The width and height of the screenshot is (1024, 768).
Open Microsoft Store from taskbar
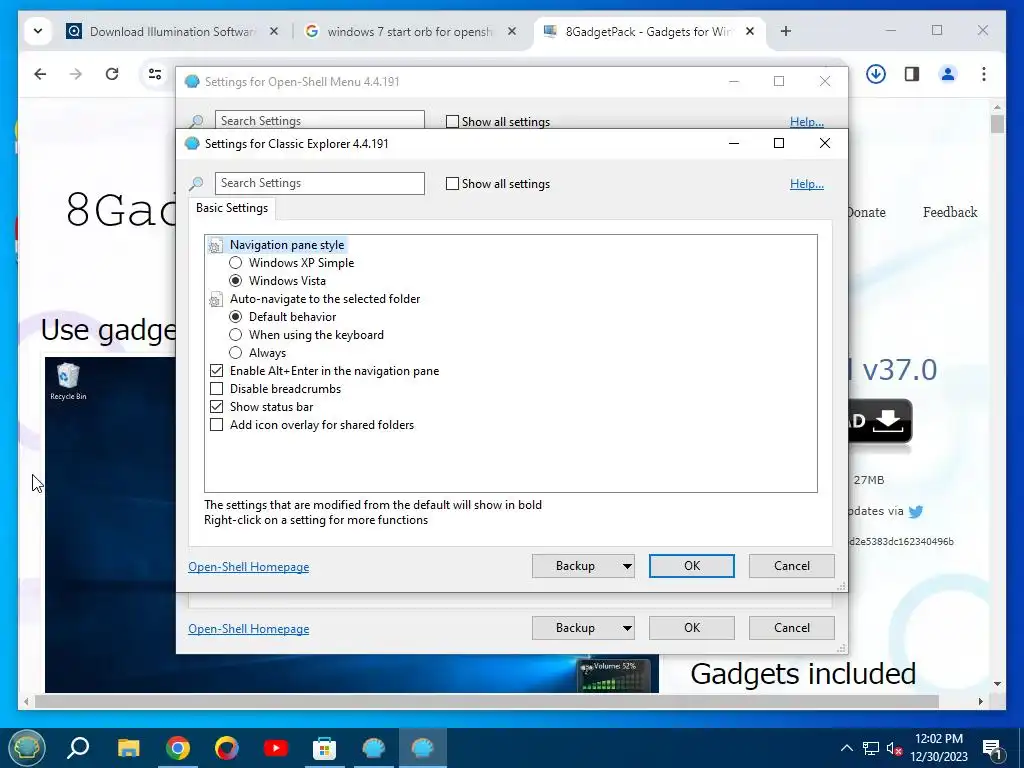(x=325, y=748)
